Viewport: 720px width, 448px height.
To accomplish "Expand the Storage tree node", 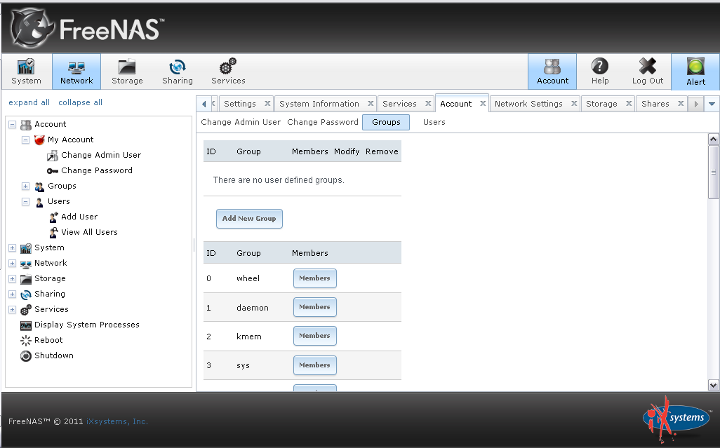I will click(12, 279).
